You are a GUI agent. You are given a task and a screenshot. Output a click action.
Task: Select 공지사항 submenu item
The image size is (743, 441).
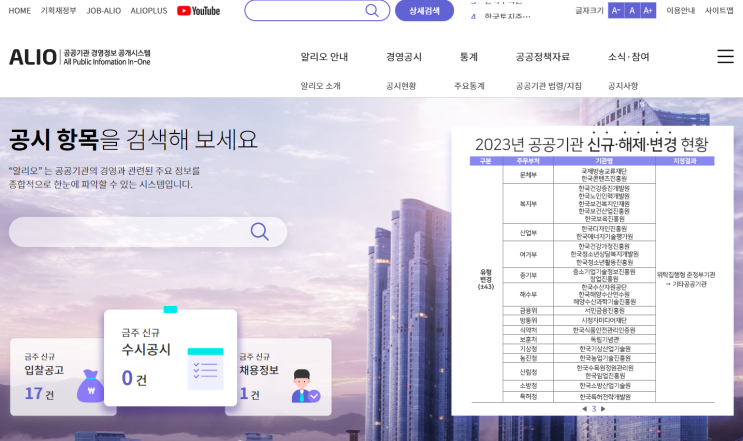pos(623,86)
